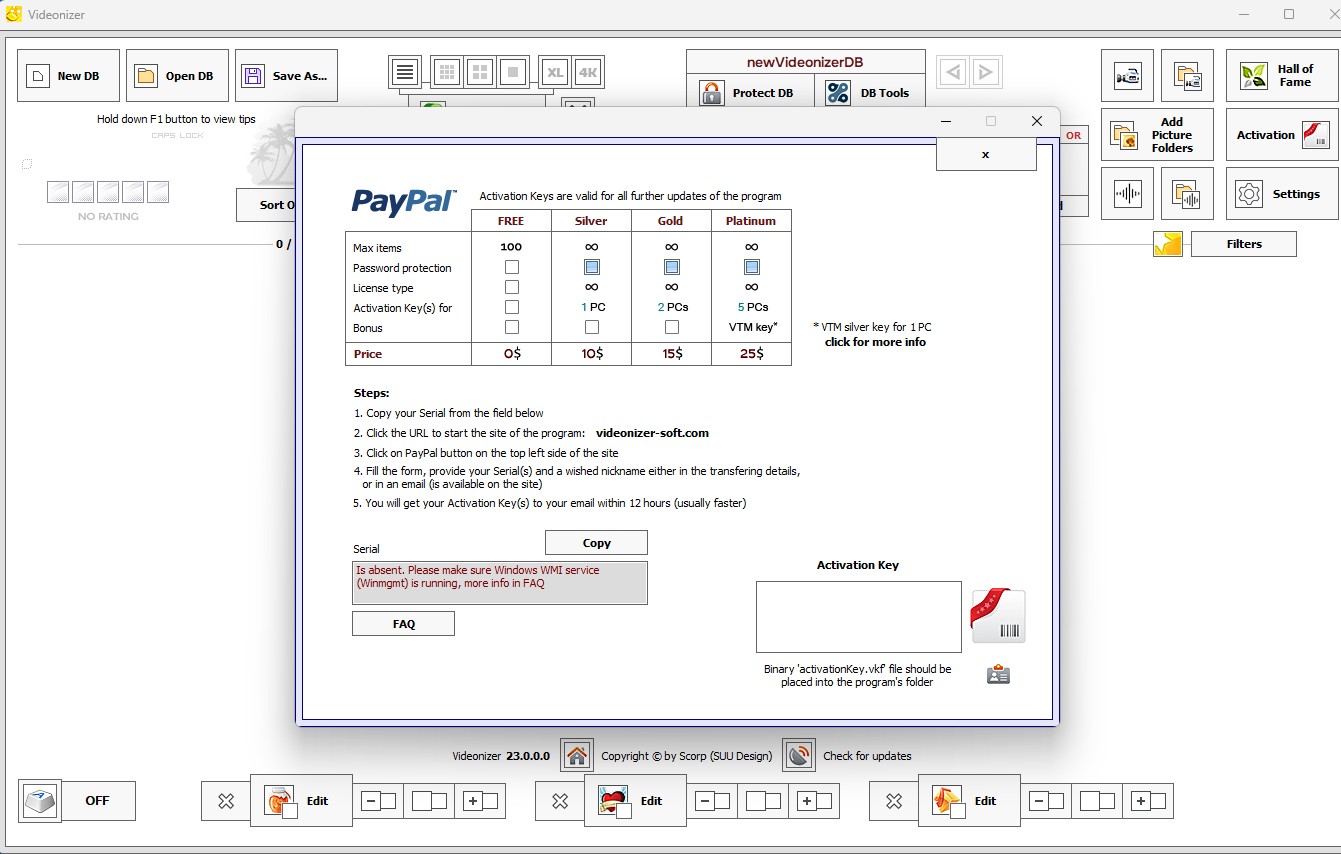The image size is (1341, 854).
Task: Click the video camera add icon
Action: click(x=1127, y=76)
